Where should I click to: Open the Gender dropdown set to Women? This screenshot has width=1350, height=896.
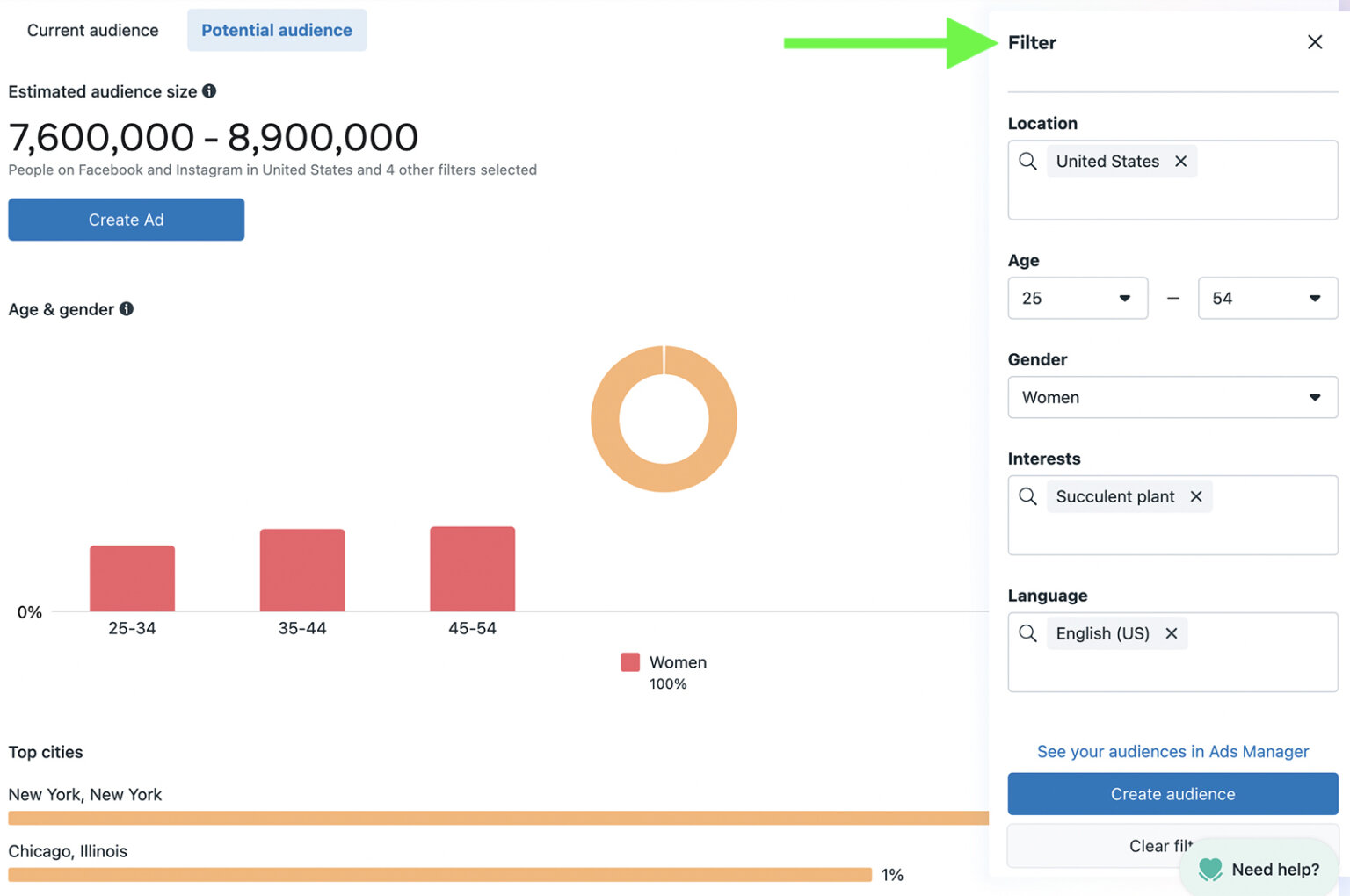point(1172,397)
